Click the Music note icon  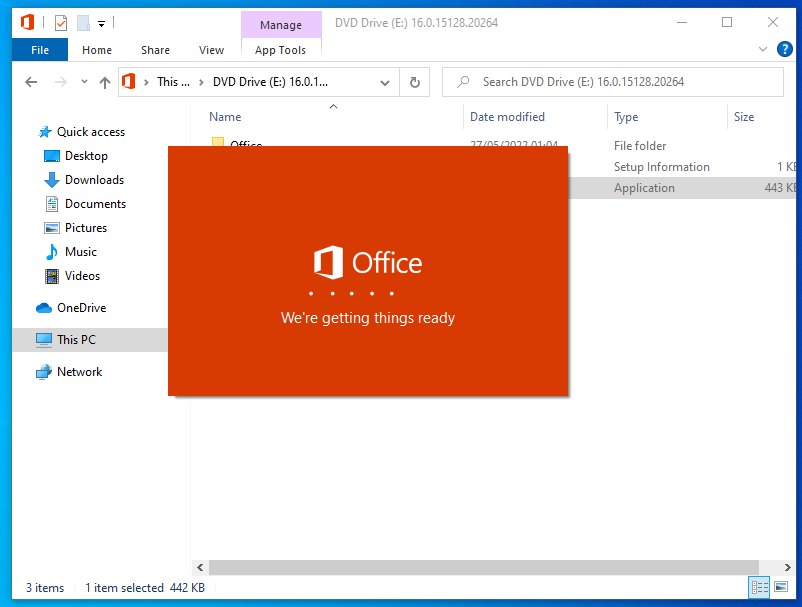pyautogui.click(x=52, y=252)
